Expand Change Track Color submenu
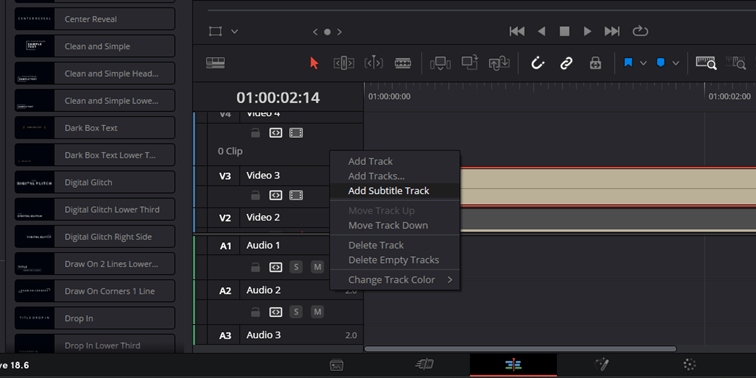 click(x=395, y=280)
